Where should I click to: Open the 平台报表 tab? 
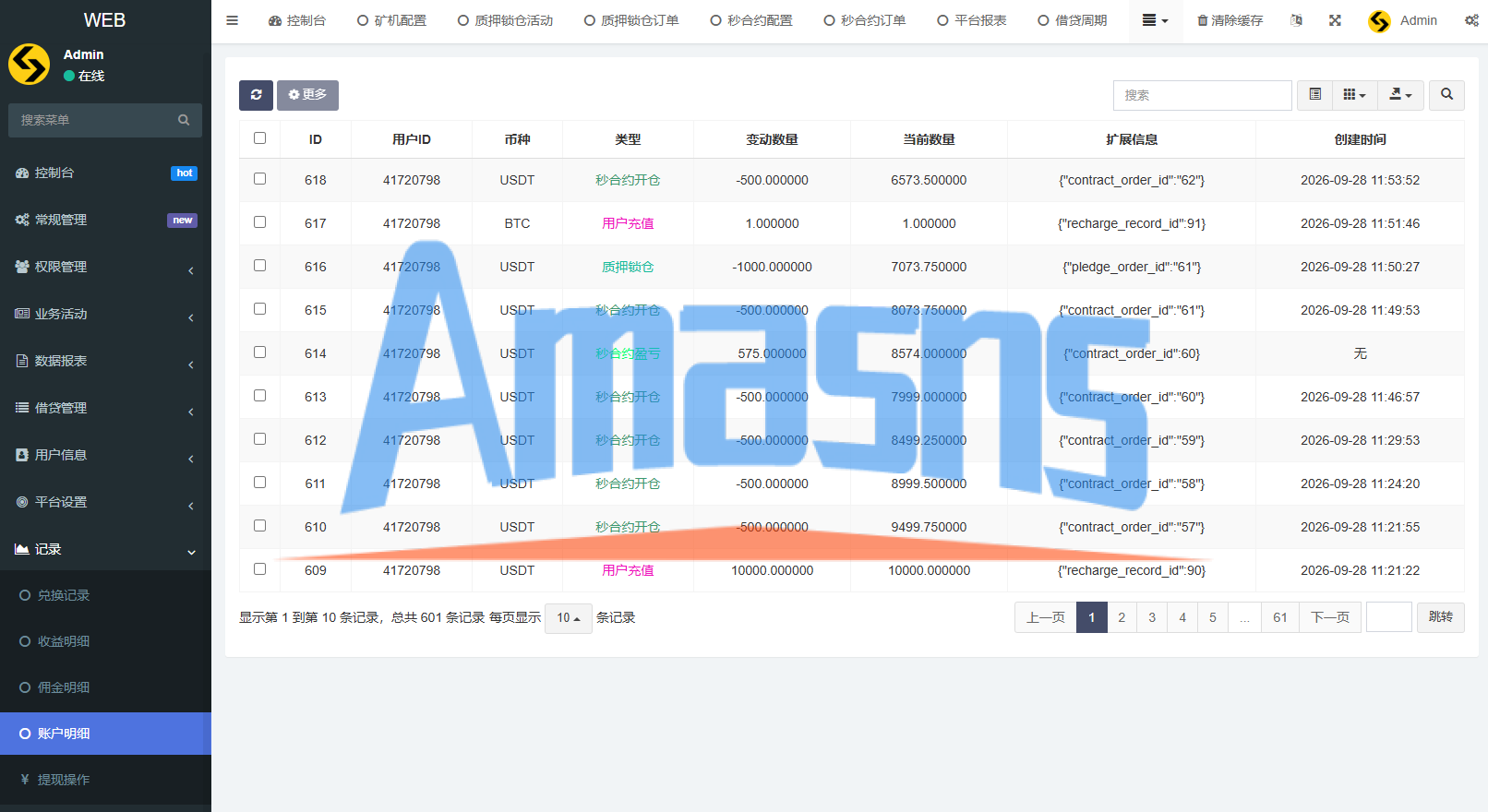[x=971, y=20]
